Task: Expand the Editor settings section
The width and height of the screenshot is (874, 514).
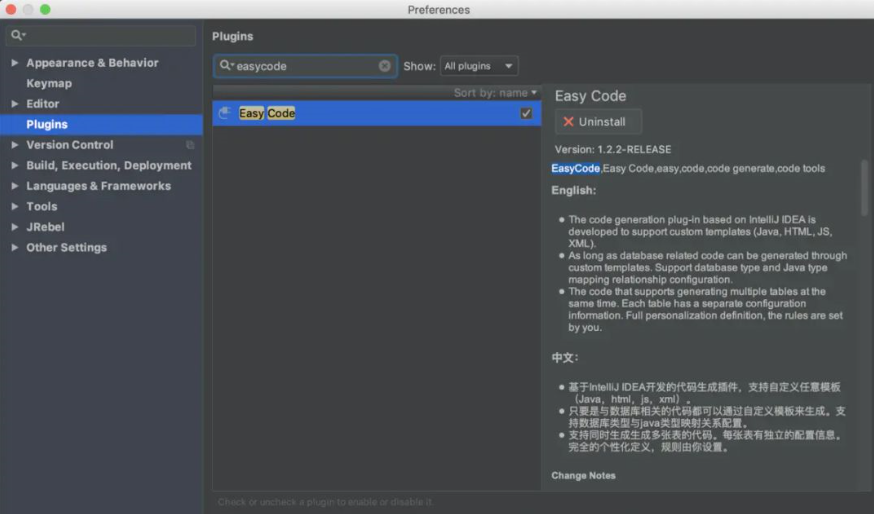Action: 15,104
